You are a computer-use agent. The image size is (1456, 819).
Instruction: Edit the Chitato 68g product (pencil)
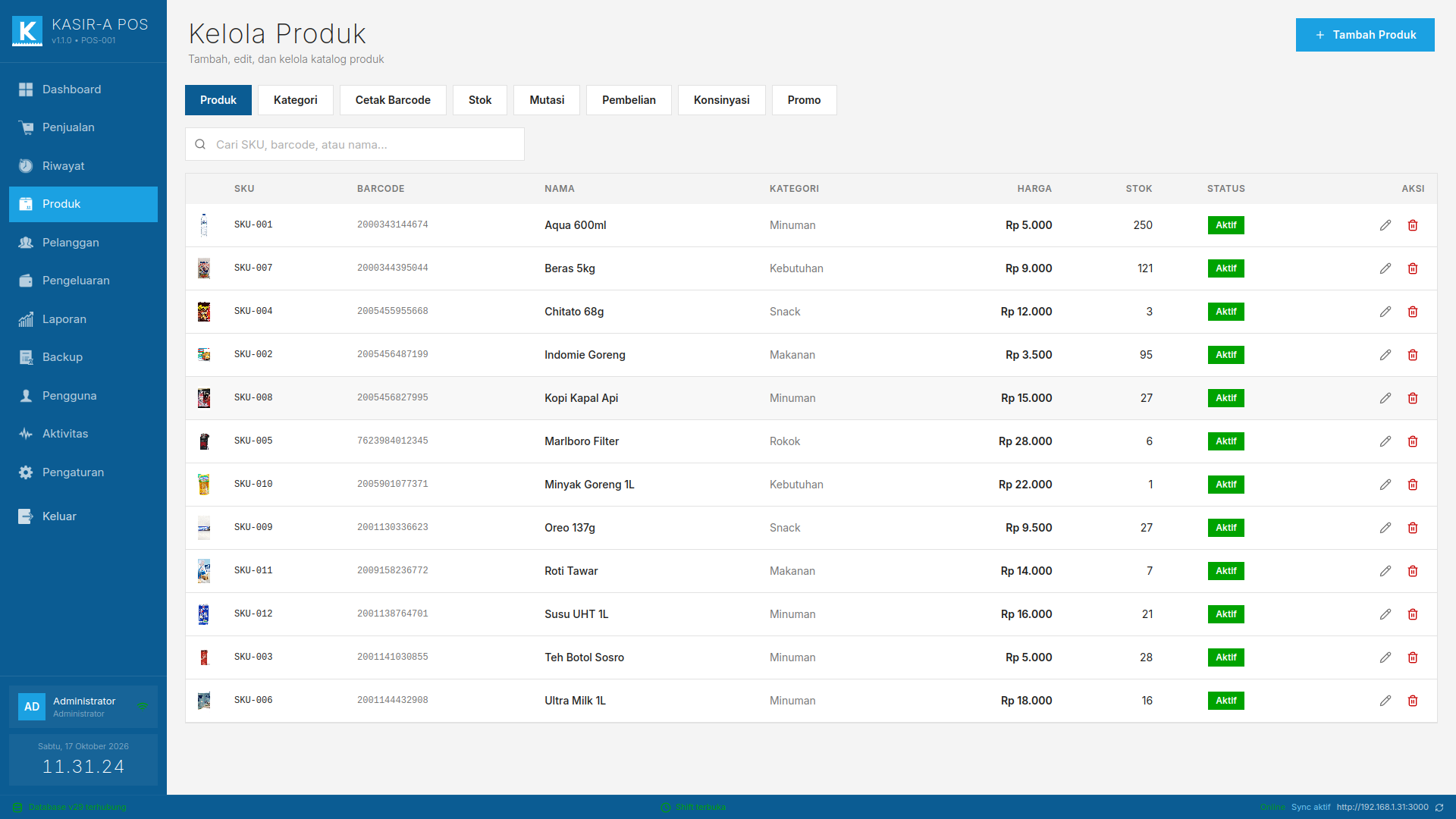tap(1385, 312)
